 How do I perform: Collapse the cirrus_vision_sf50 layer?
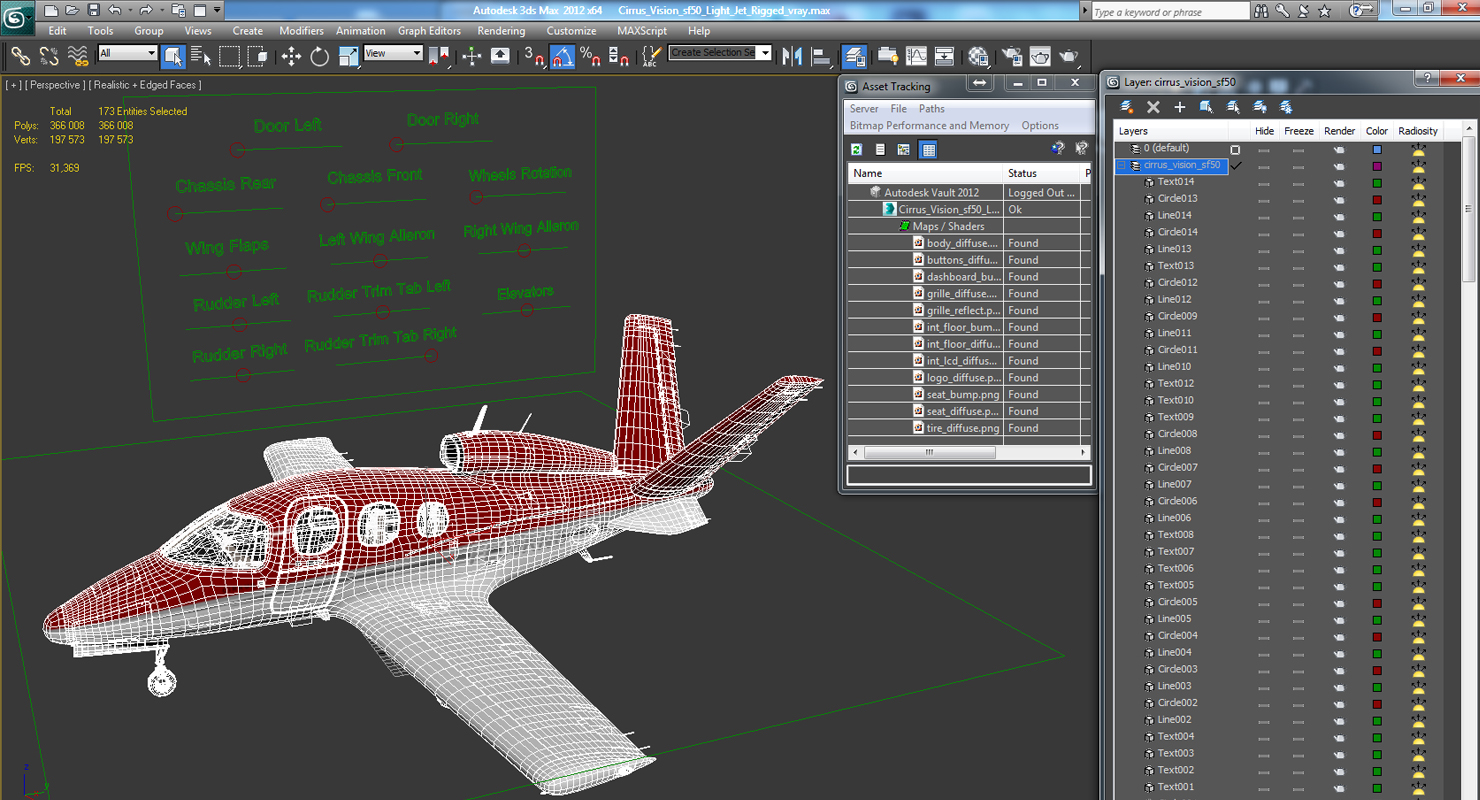coord(1122,165)
